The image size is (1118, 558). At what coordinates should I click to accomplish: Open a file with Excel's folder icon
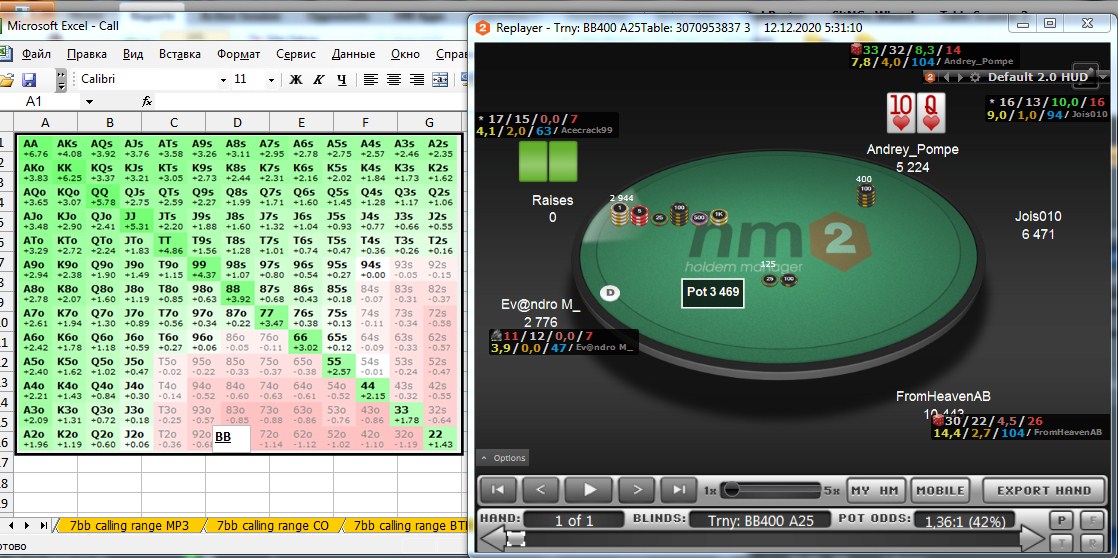(x=6, y=79)
